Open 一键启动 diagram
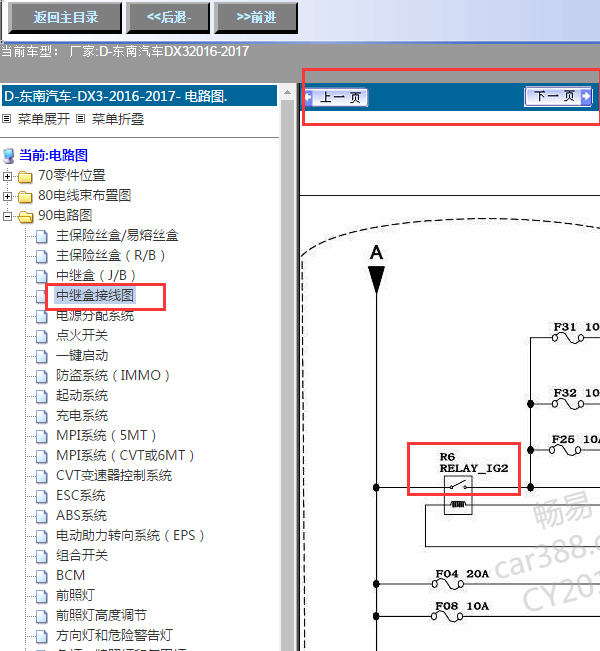600x651 pixels. click(x=82, y=355)
